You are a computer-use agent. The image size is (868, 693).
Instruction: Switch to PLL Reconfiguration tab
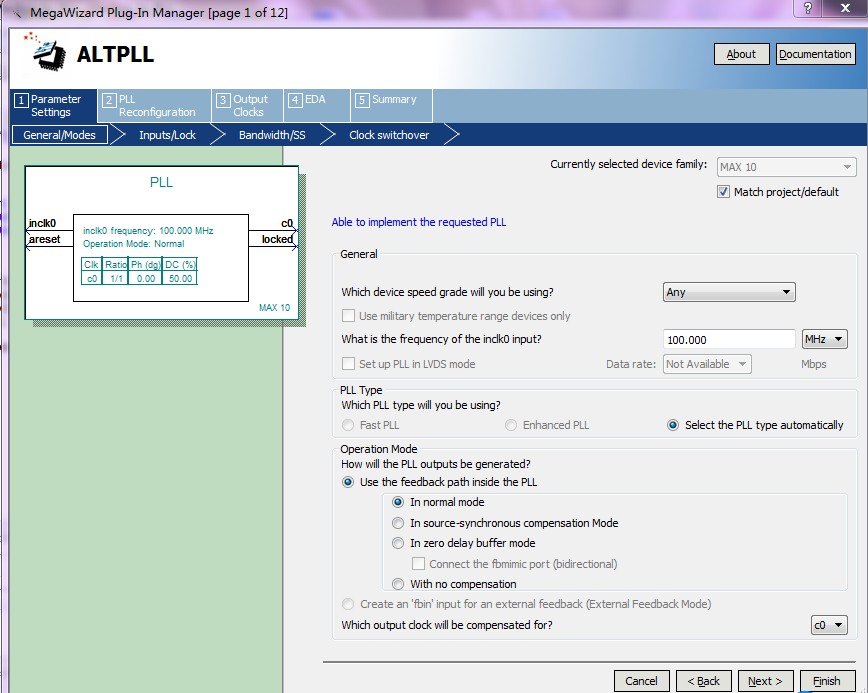click(x=155, y=105)
